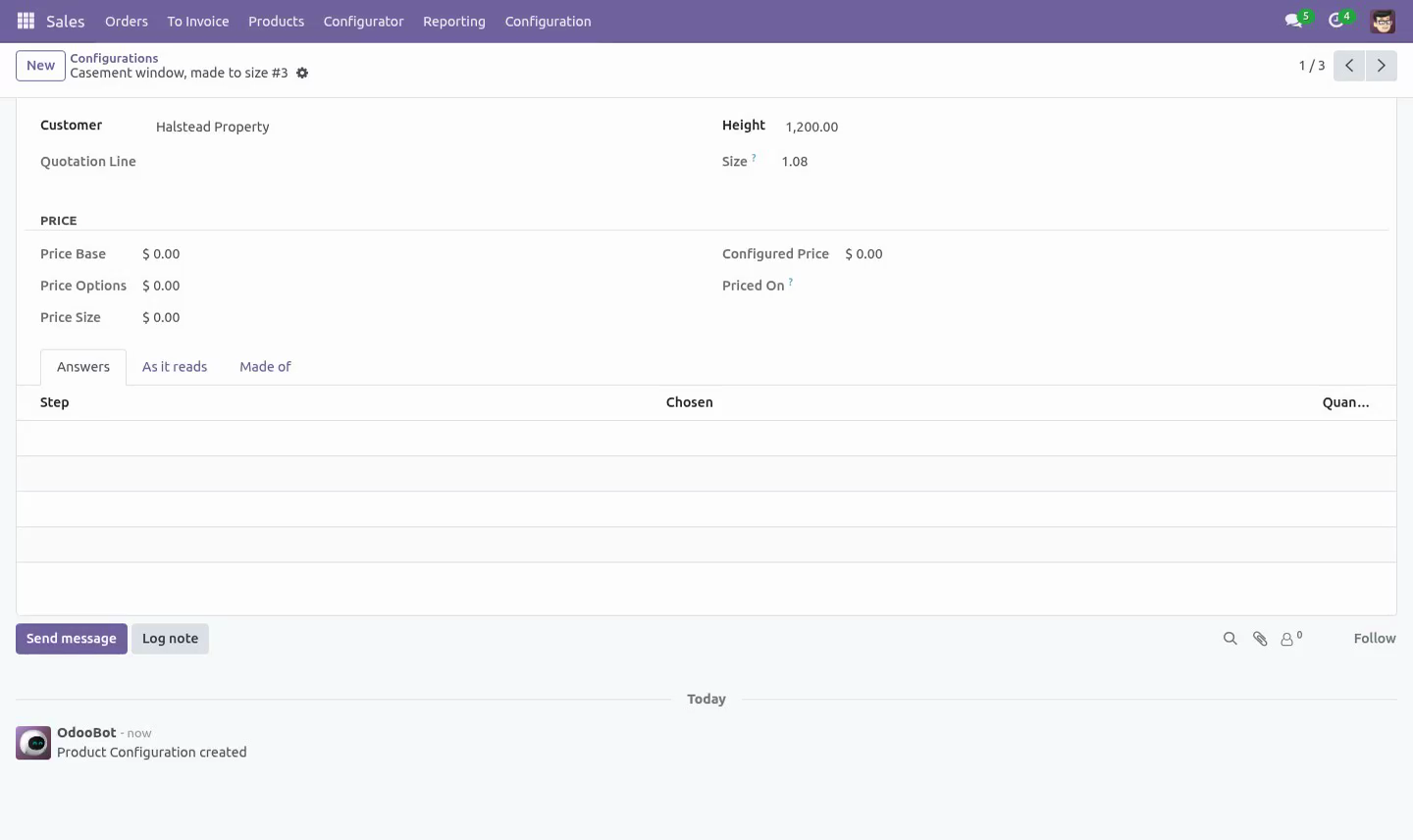
Task: Open the Products menu
Action: (276, 21)
